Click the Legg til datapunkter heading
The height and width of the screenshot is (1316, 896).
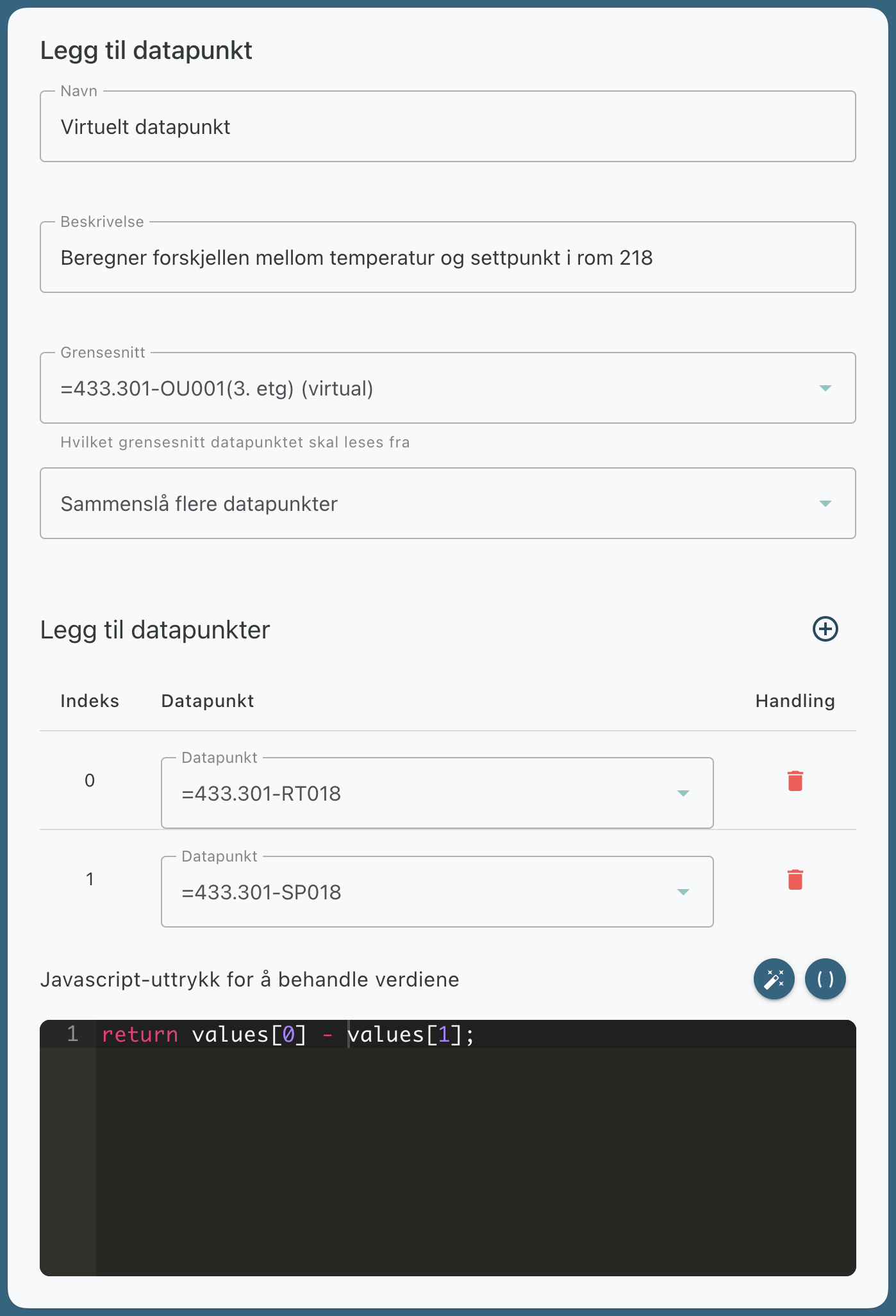[155, 630]
